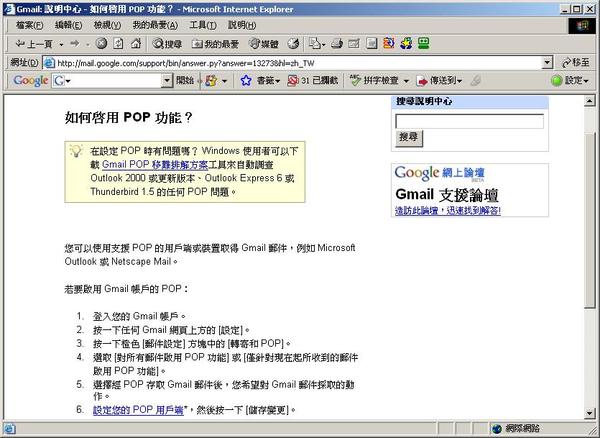Open the 編輯(E) menu
This screenshot has height=438, width=600.
68,25
